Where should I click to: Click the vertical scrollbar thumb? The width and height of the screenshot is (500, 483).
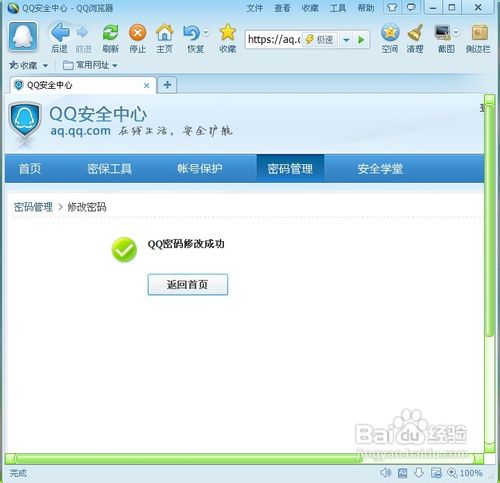click(489, 220)
